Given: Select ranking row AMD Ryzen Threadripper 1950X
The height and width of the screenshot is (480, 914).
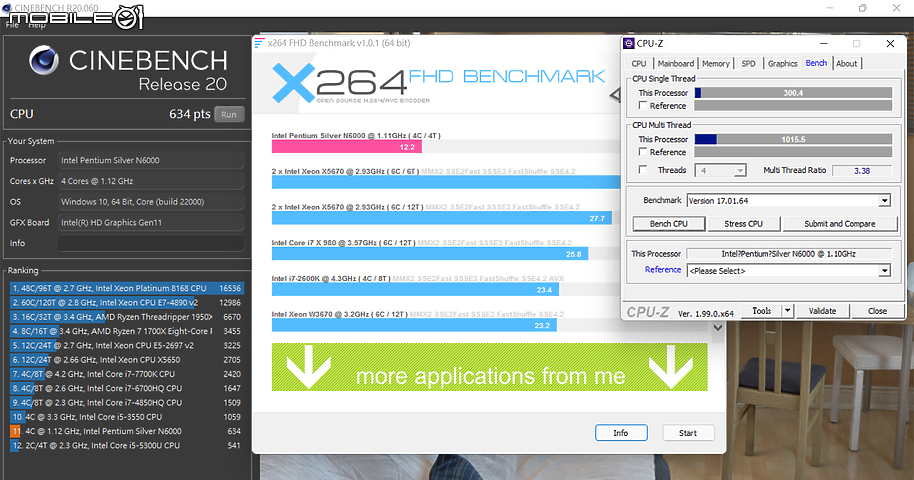Looking at the screenshot, I should click(126, 317).
